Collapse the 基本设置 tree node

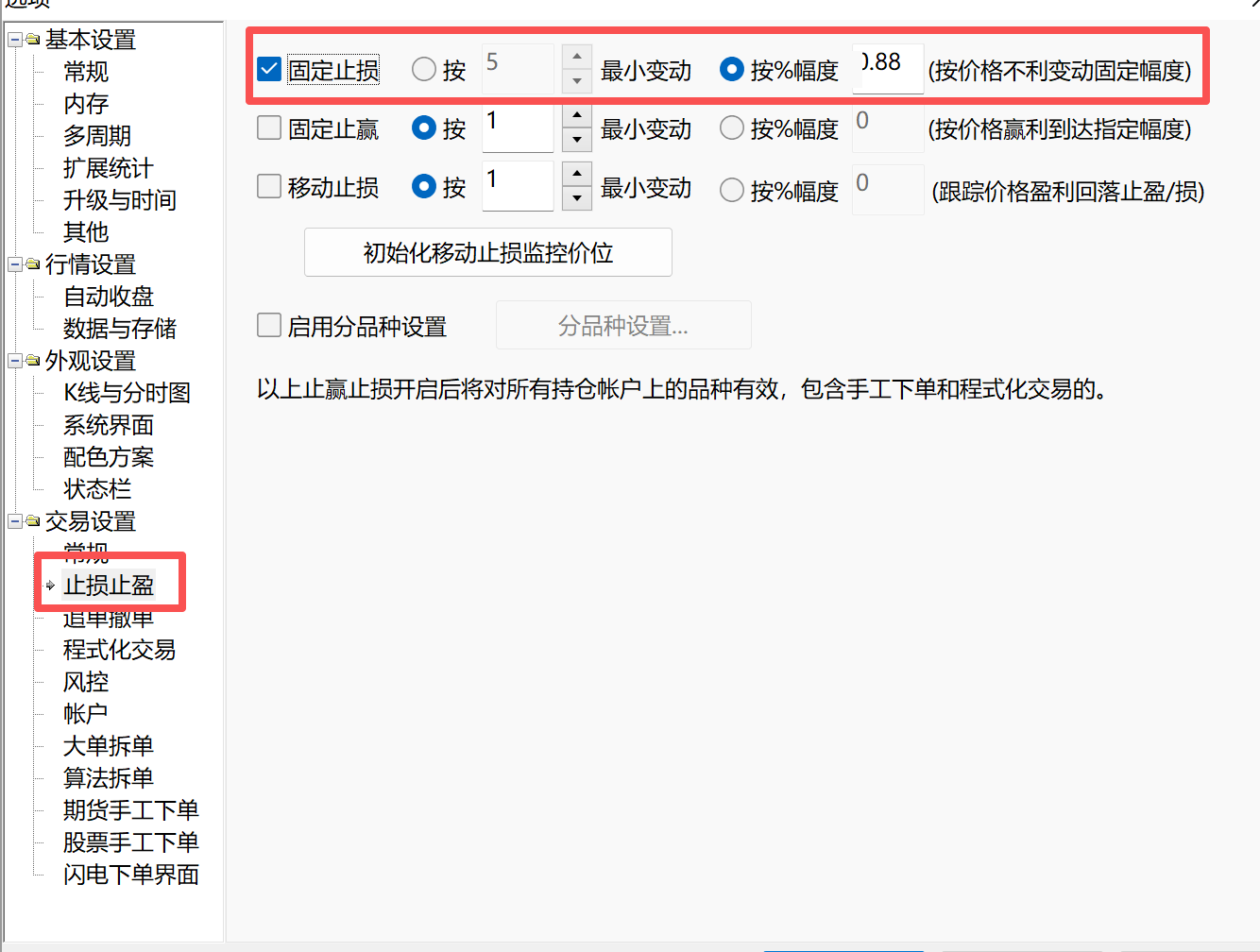click(x=15, y=40)
